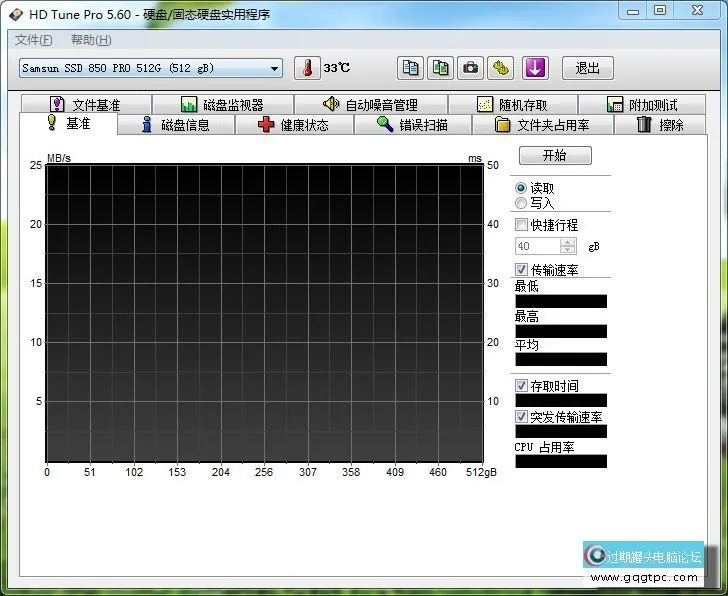Click the purple down-arrow minimize-to-tray icon

536,68
